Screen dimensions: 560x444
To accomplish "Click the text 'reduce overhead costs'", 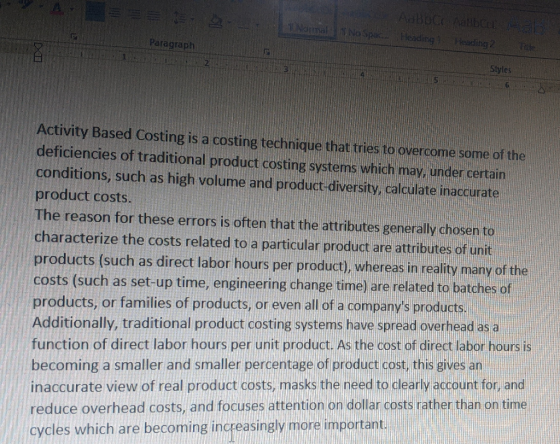I will pos(108,408).
